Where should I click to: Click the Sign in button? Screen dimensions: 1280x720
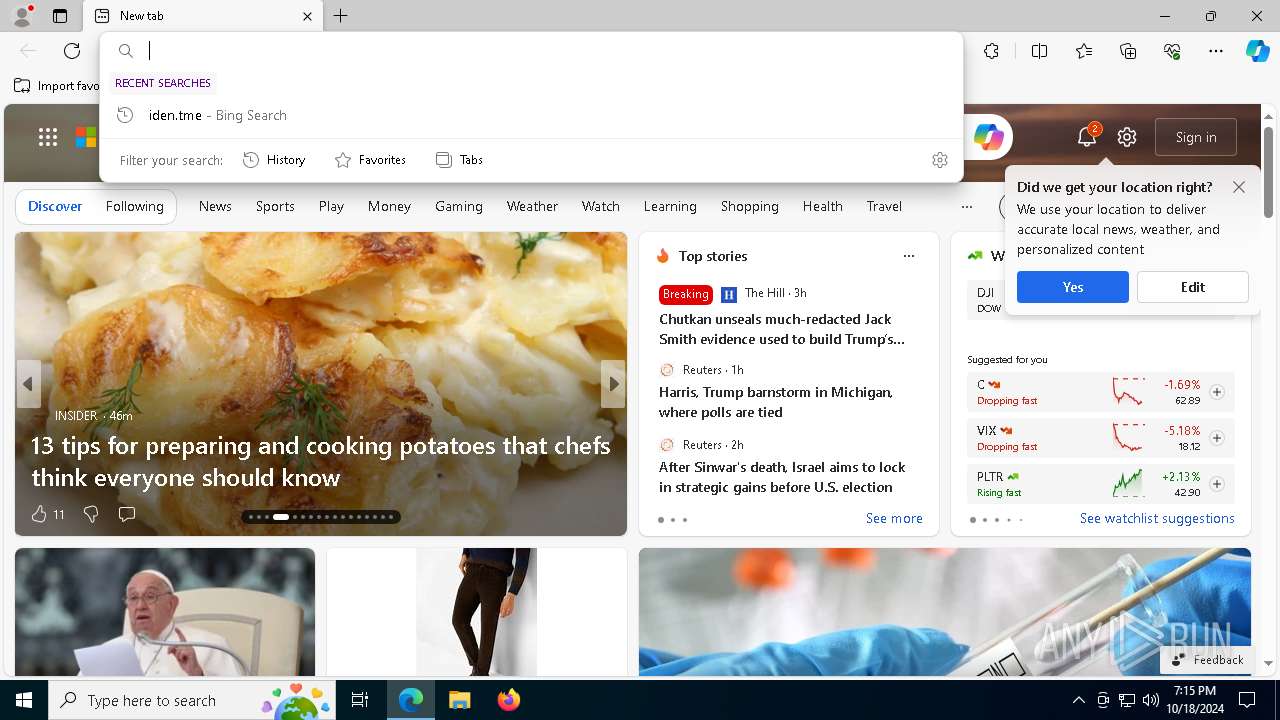(1196, 137)
